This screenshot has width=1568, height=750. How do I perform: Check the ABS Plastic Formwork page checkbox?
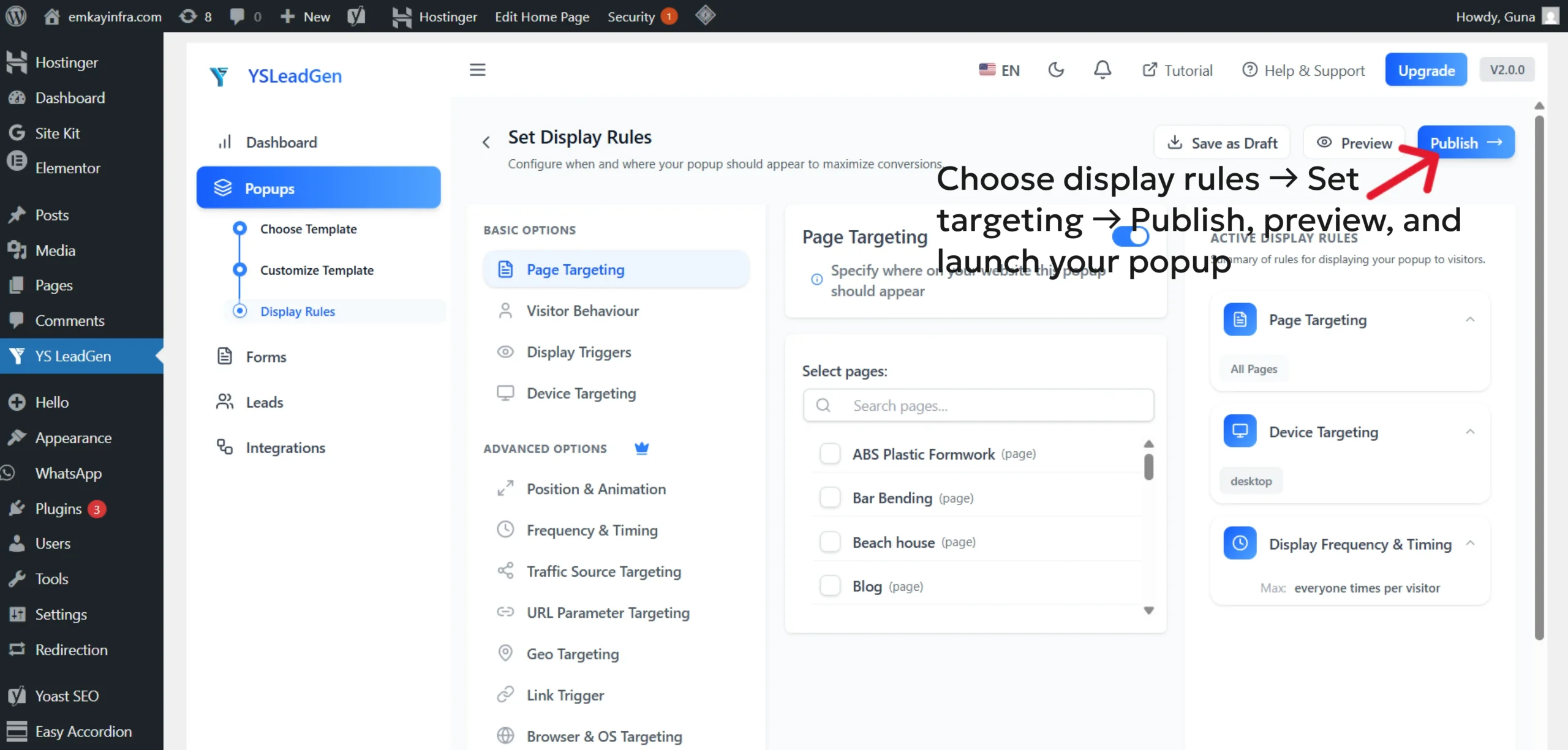click(x=830, y=454)
